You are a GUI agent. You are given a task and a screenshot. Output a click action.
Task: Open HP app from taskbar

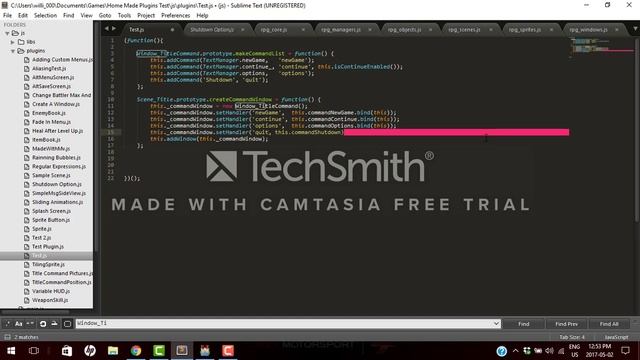click(x=90, y=351)
